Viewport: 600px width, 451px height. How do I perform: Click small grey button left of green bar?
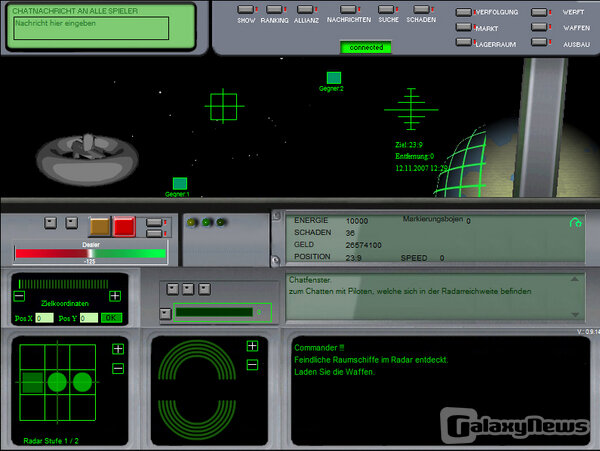pos(165,314)
